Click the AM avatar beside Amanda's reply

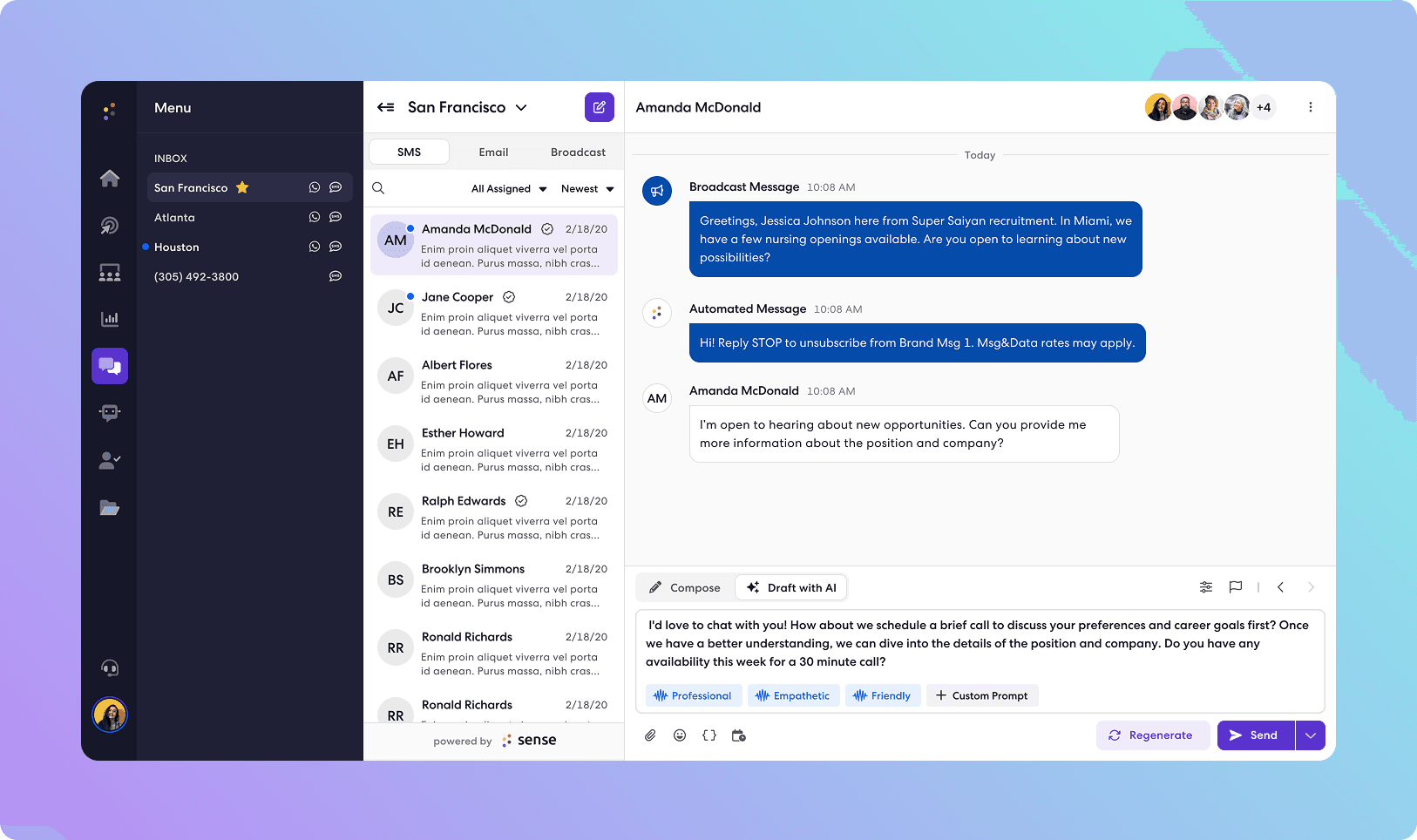(657, 398)
